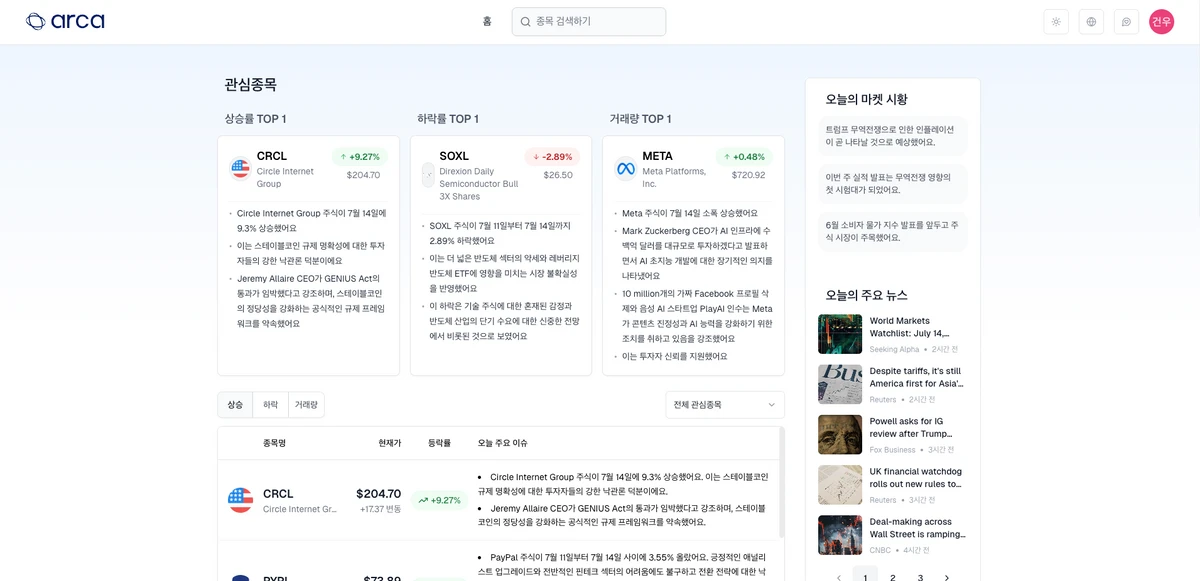Open World Markets Watchlist news thumbnail
This screenshot has height=581, width=1200.
pyautogui.click(x=840, y=334)
